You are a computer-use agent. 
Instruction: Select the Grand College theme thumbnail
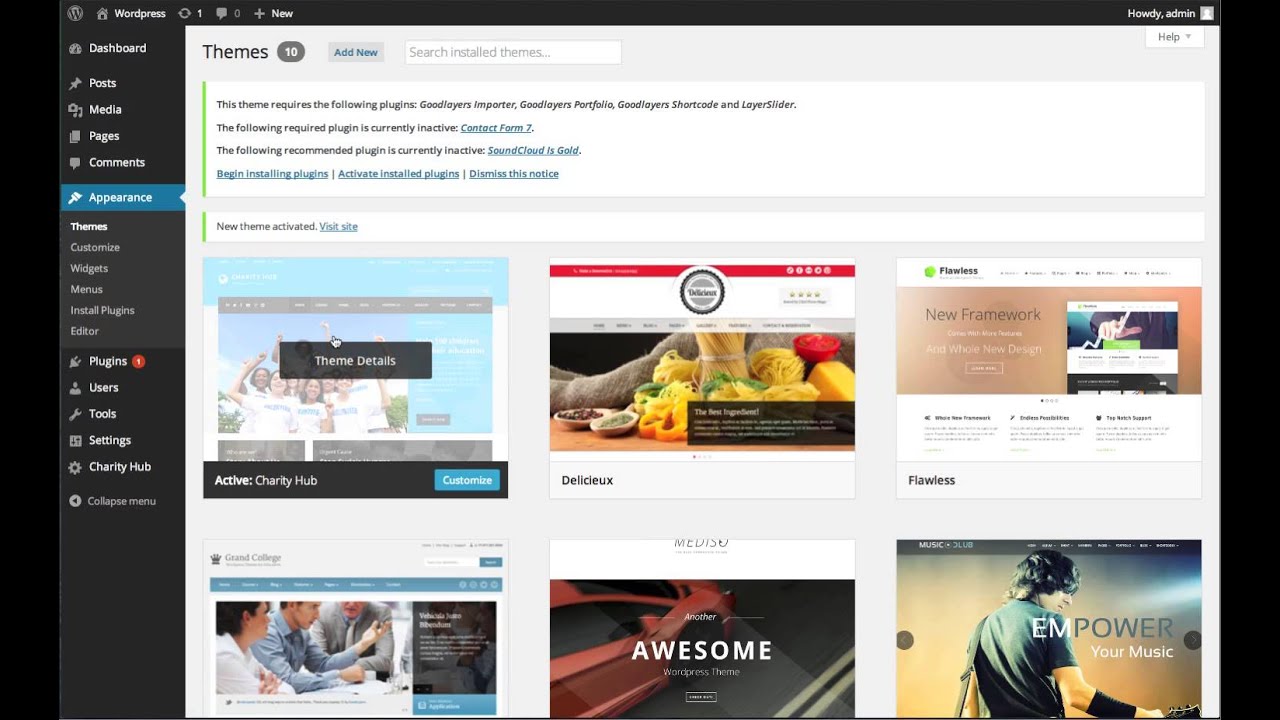(355, 628)
